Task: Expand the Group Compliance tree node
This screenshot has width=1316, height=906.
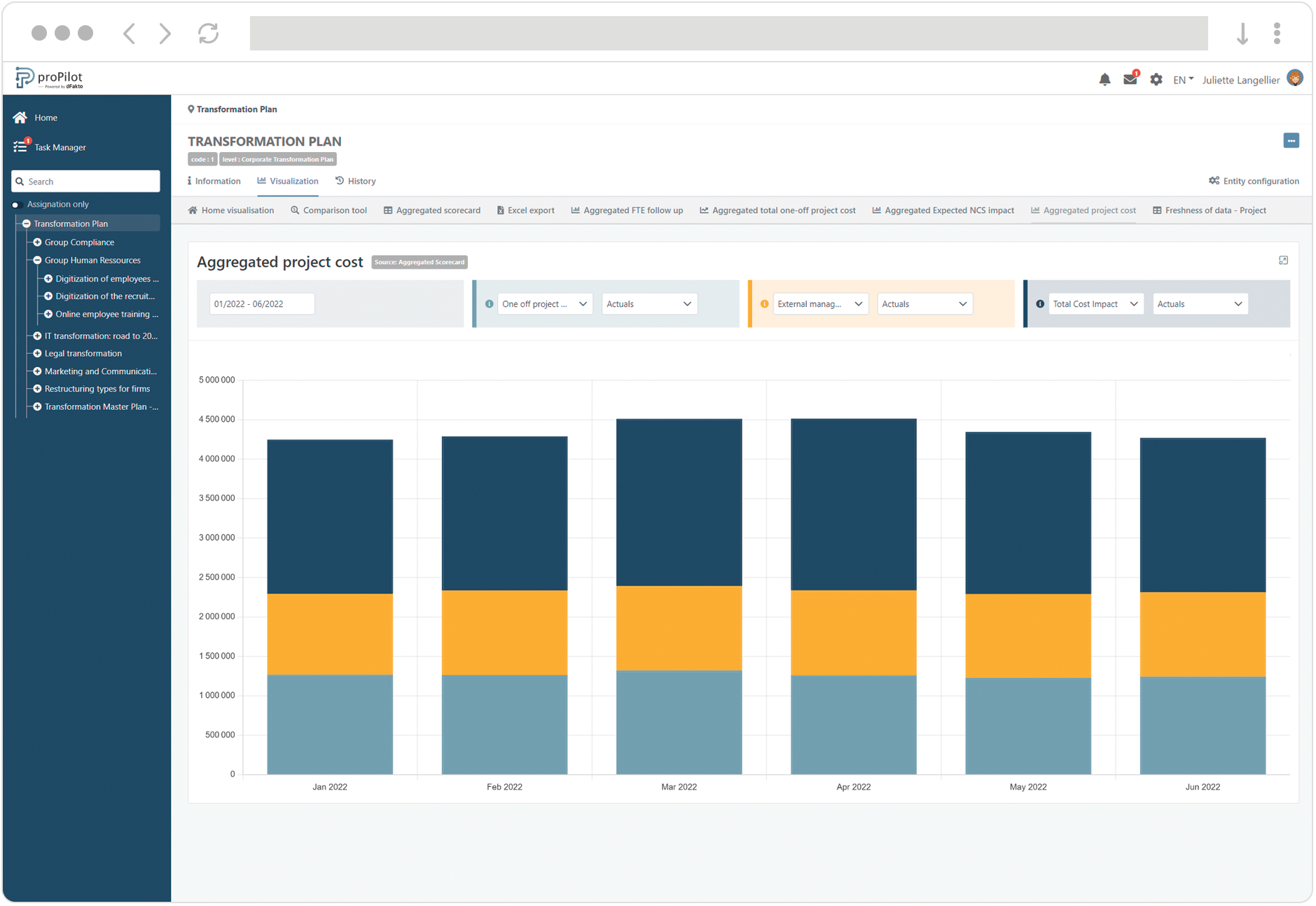Action: (38, 242)
